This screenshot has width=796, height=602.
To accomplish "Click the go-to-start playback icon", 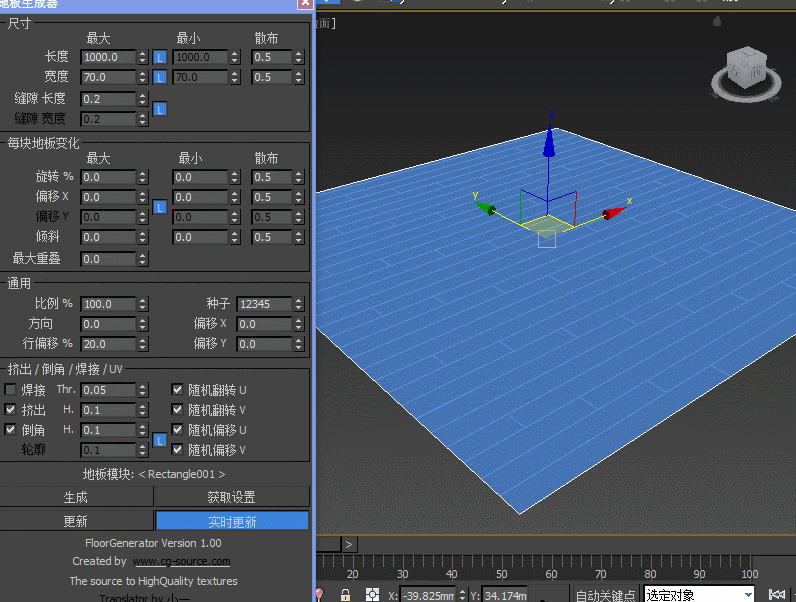I will point(776,595).
